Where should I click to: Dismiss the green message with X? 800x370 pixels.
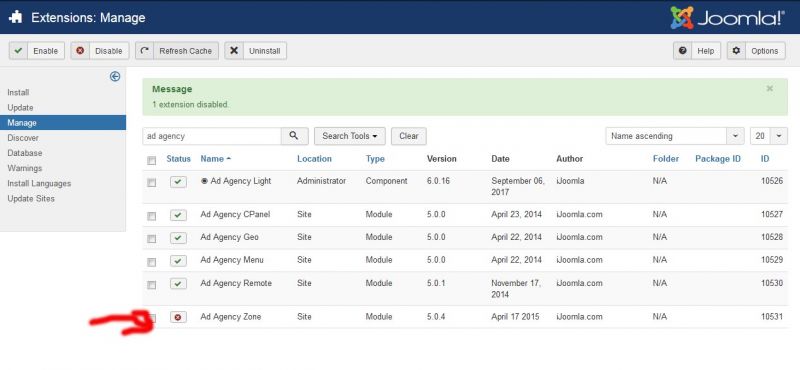click(769, 89)
